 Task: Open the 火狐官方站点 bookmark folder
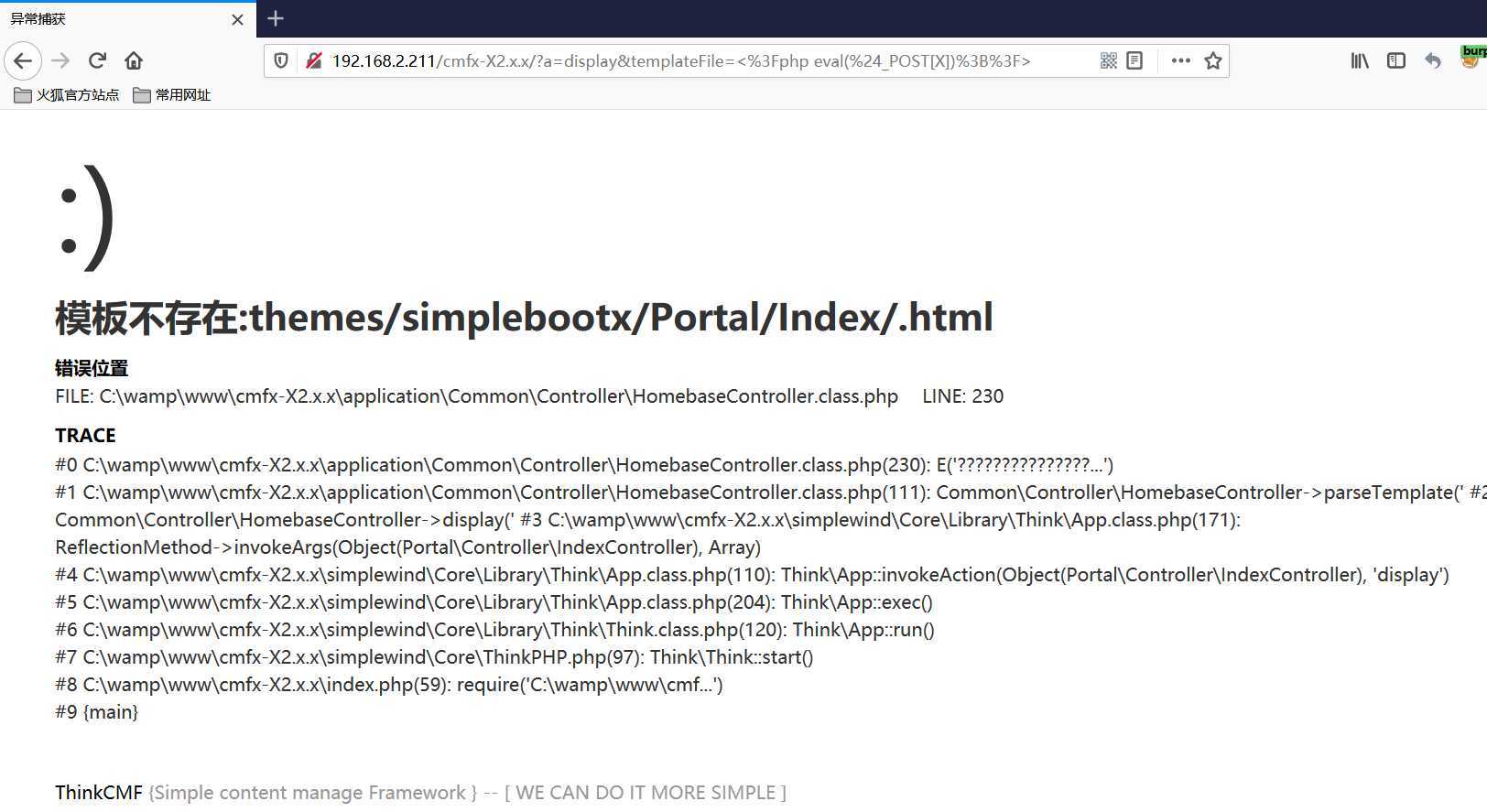click(67, 95)
